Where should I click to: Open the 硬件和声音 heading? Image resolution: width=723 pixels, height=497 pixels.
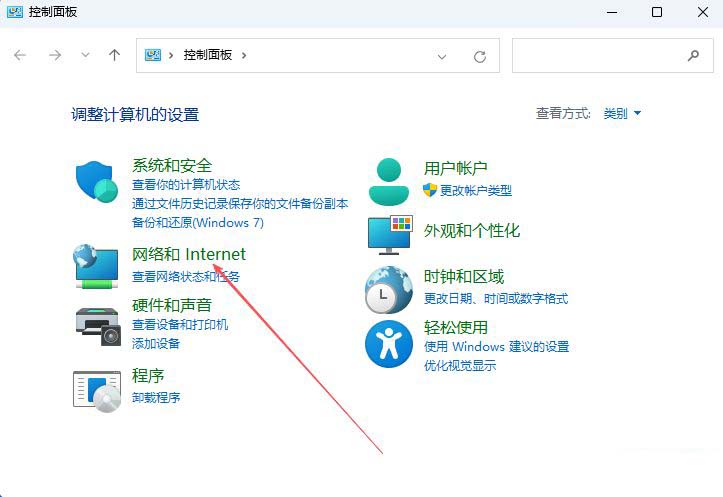(172, 305)
